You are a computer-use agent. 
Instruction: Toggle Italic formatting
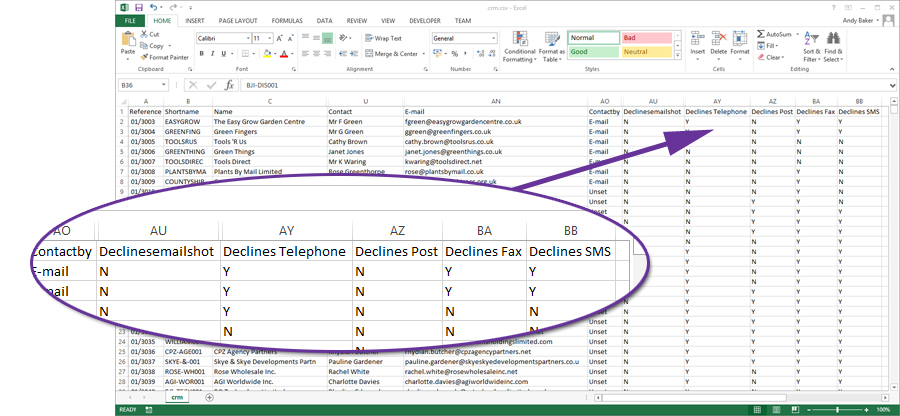tap(212, 54)
